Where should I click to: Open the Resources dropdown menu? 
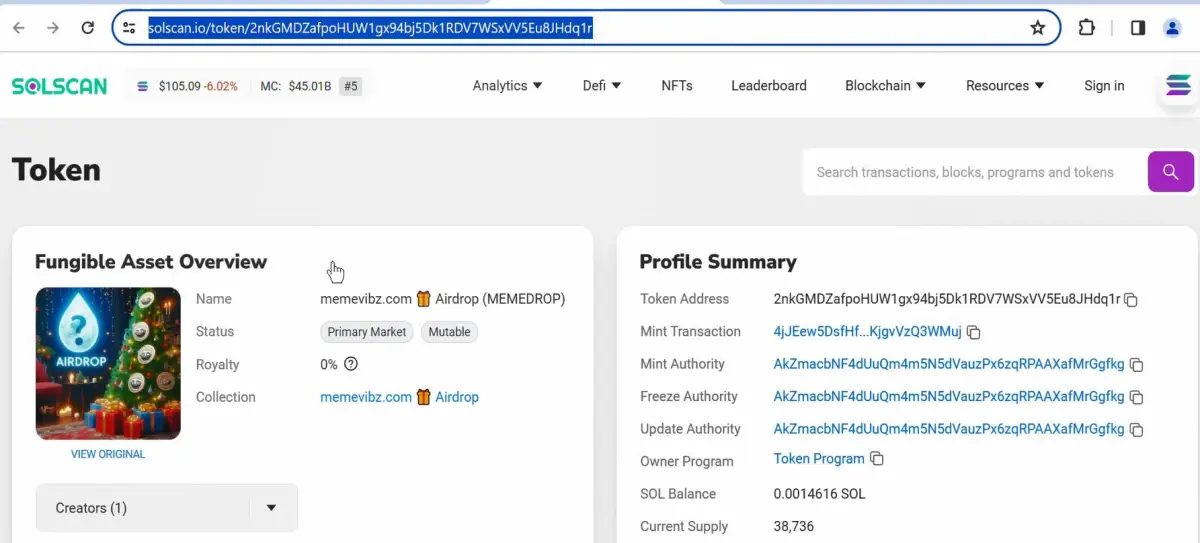coord(1005,86)
